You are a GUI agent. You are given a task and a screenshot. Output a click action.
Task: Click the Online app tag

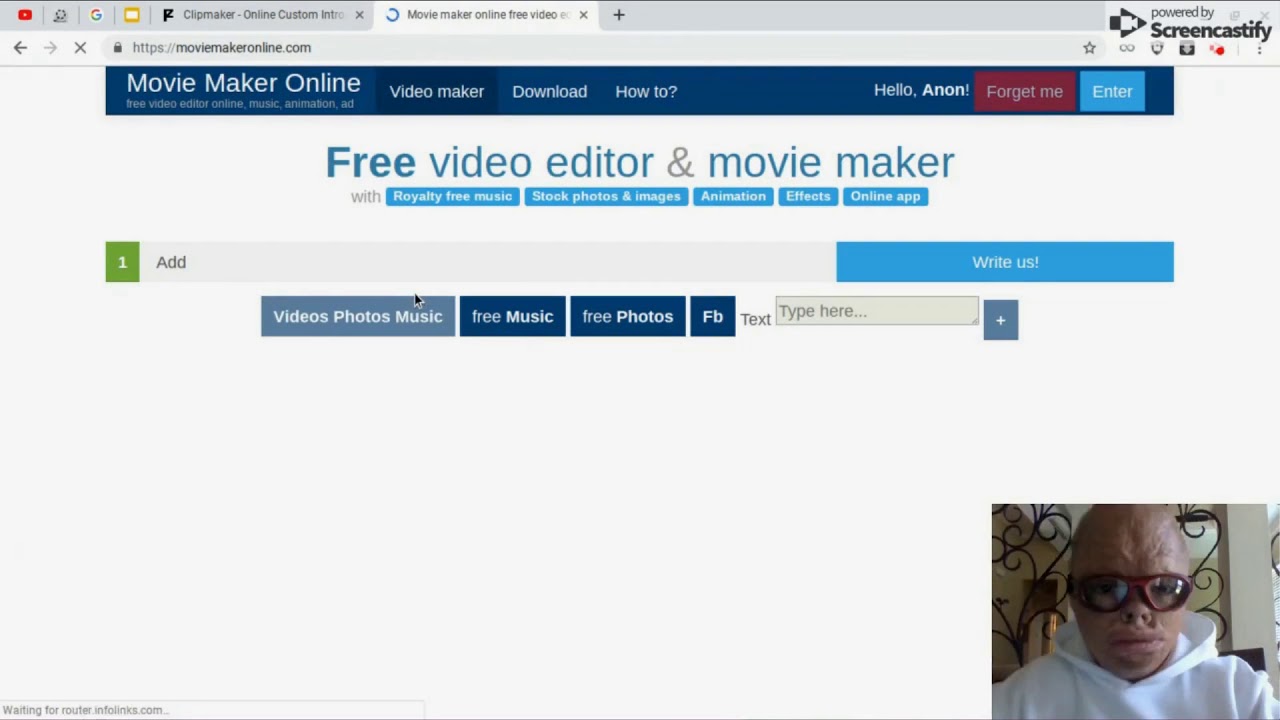coord(885,196)
